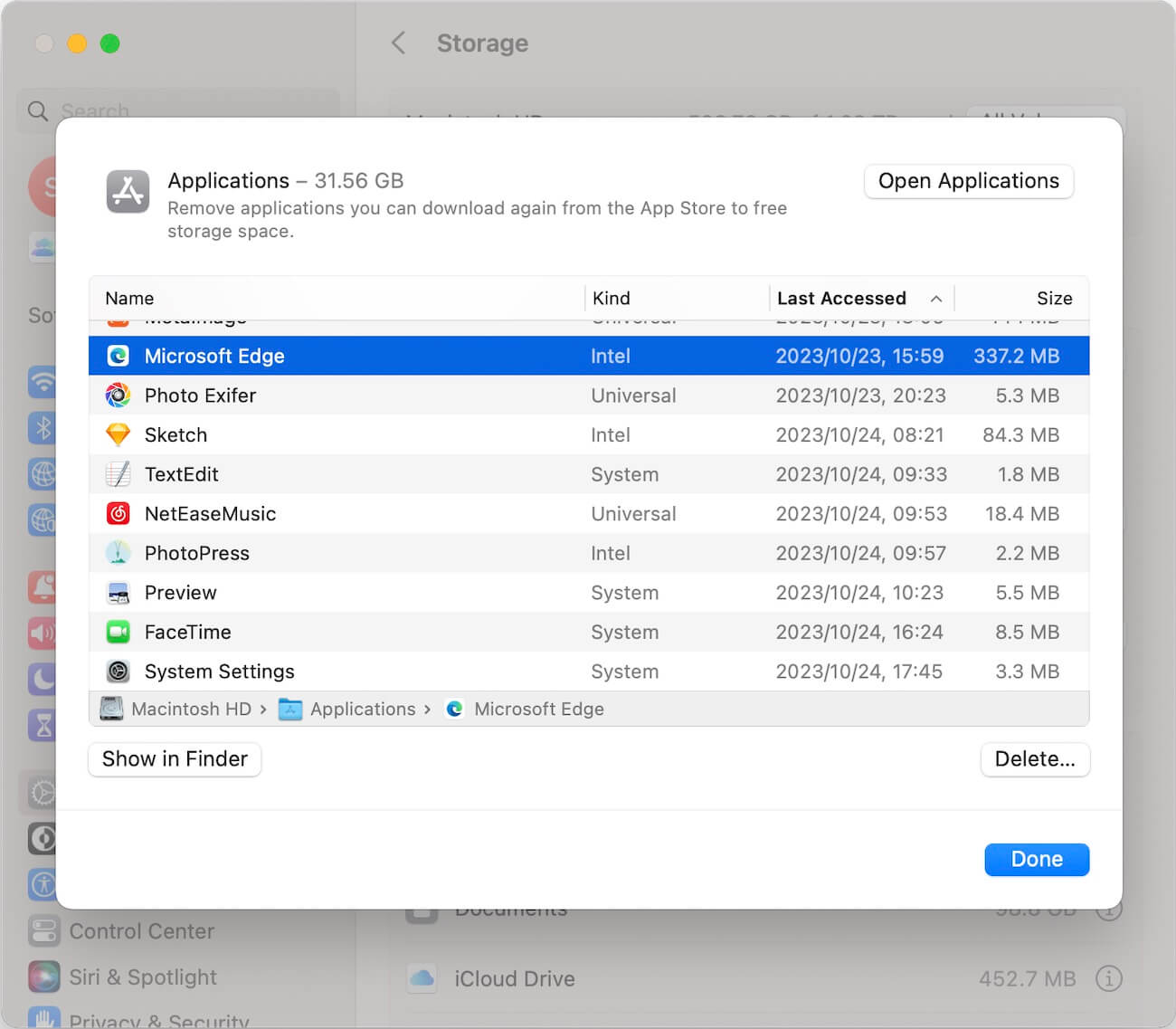Select the Preview row name
Viewport: 1176px width, 1029px height.
point(180,593)
